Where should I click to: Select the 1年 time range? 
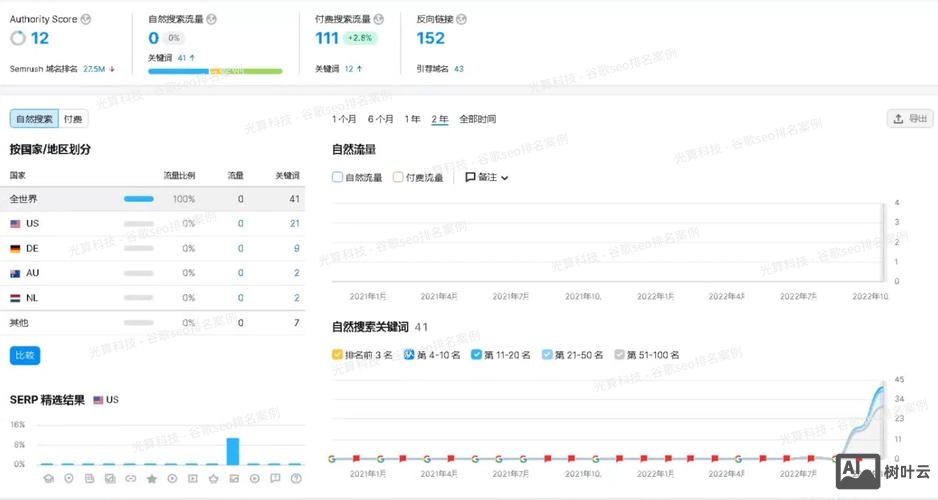(x=412, y=119)
